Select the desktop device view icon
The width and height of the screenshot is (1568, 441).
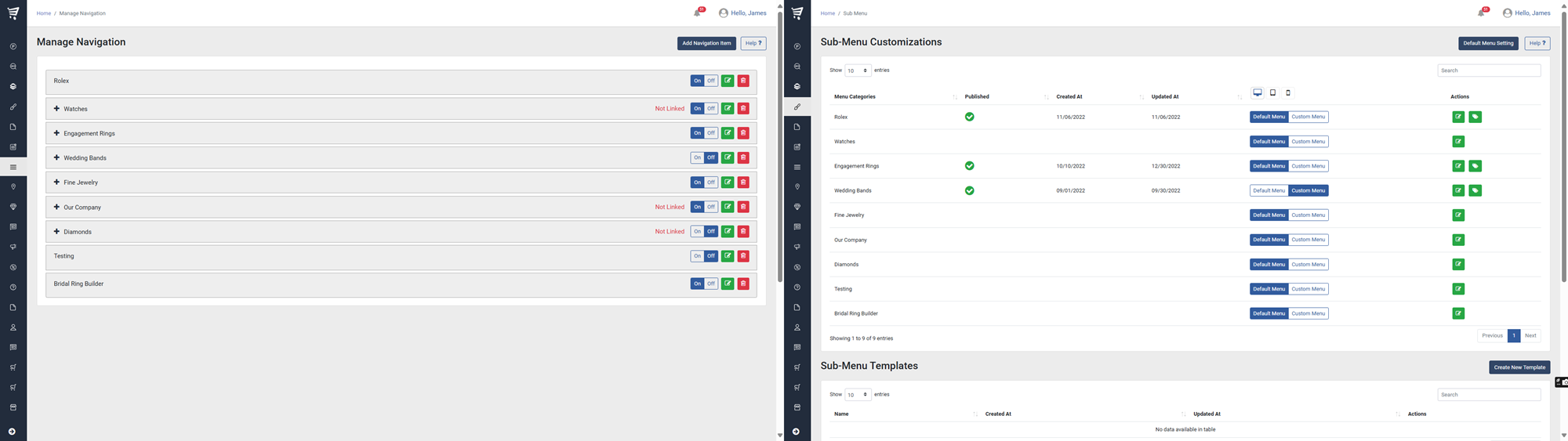click(x=1258, y=92)
